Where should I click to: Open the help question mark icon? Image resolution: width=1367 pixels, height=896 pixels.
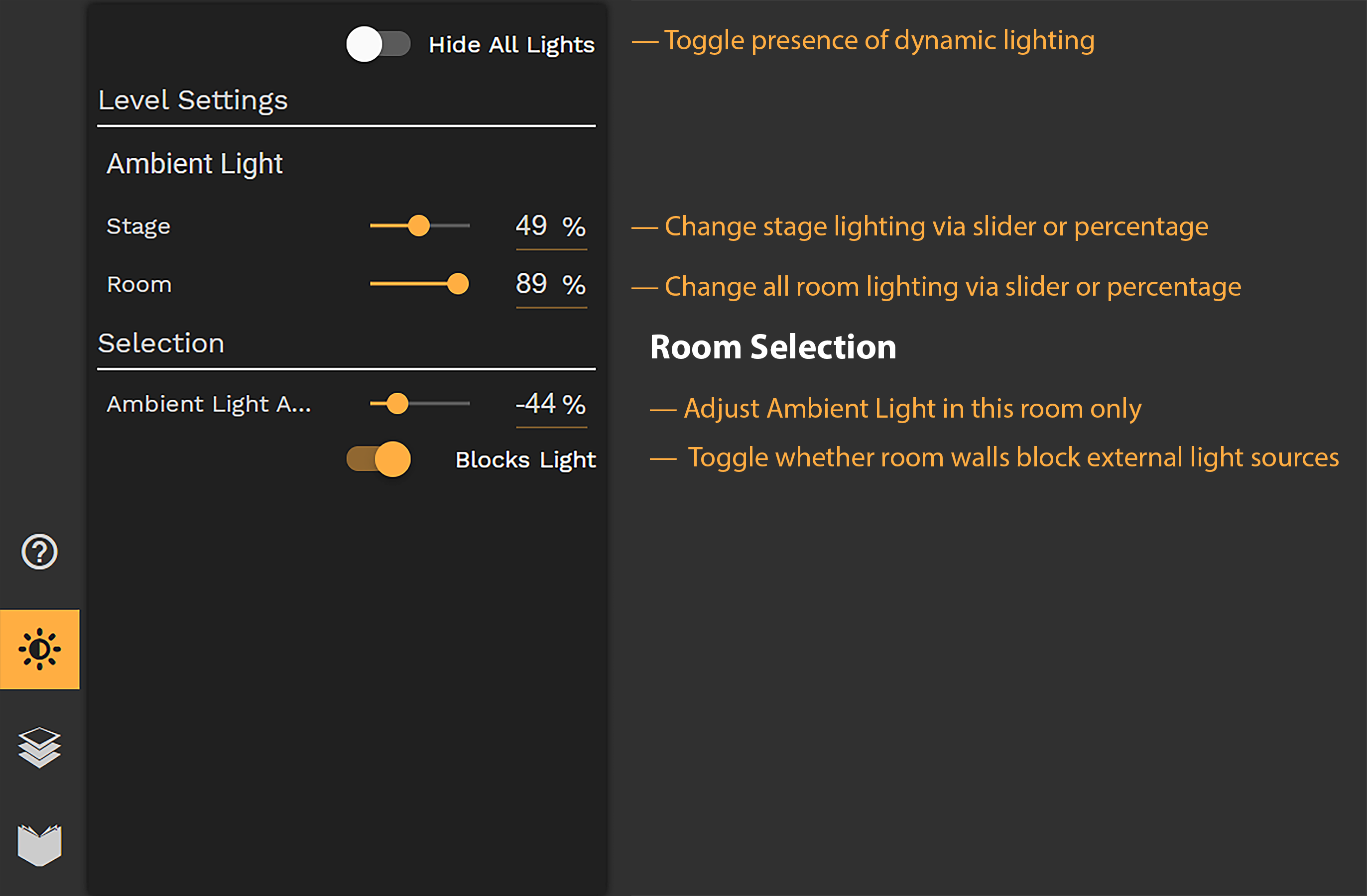39,552
